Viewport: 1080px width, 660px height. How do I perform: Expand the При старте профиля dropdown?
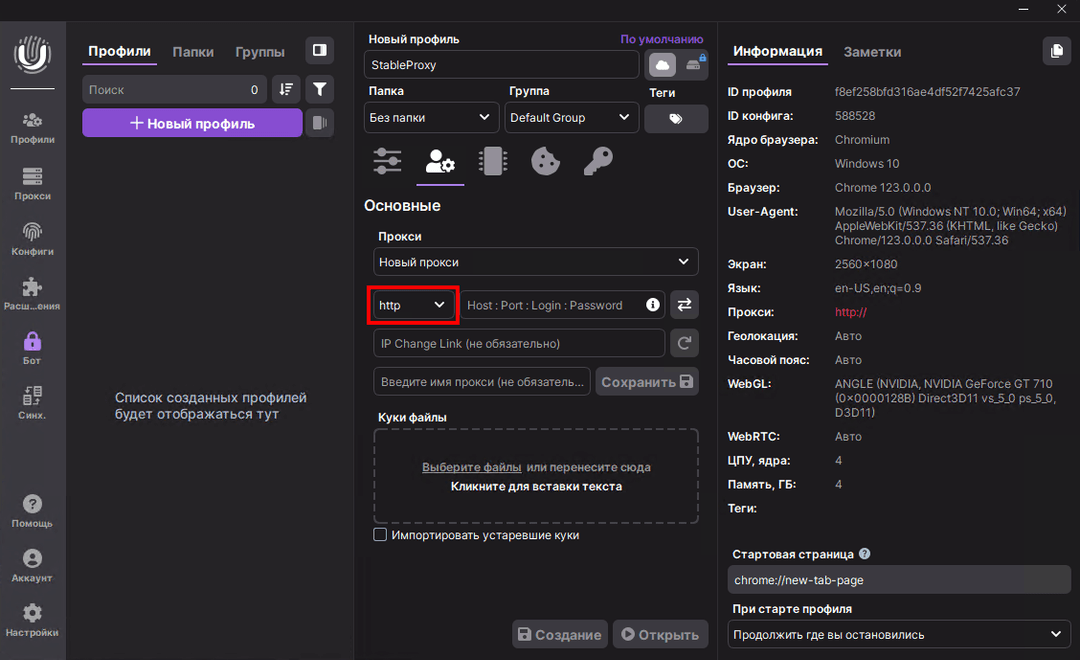(x=897, y=634)
